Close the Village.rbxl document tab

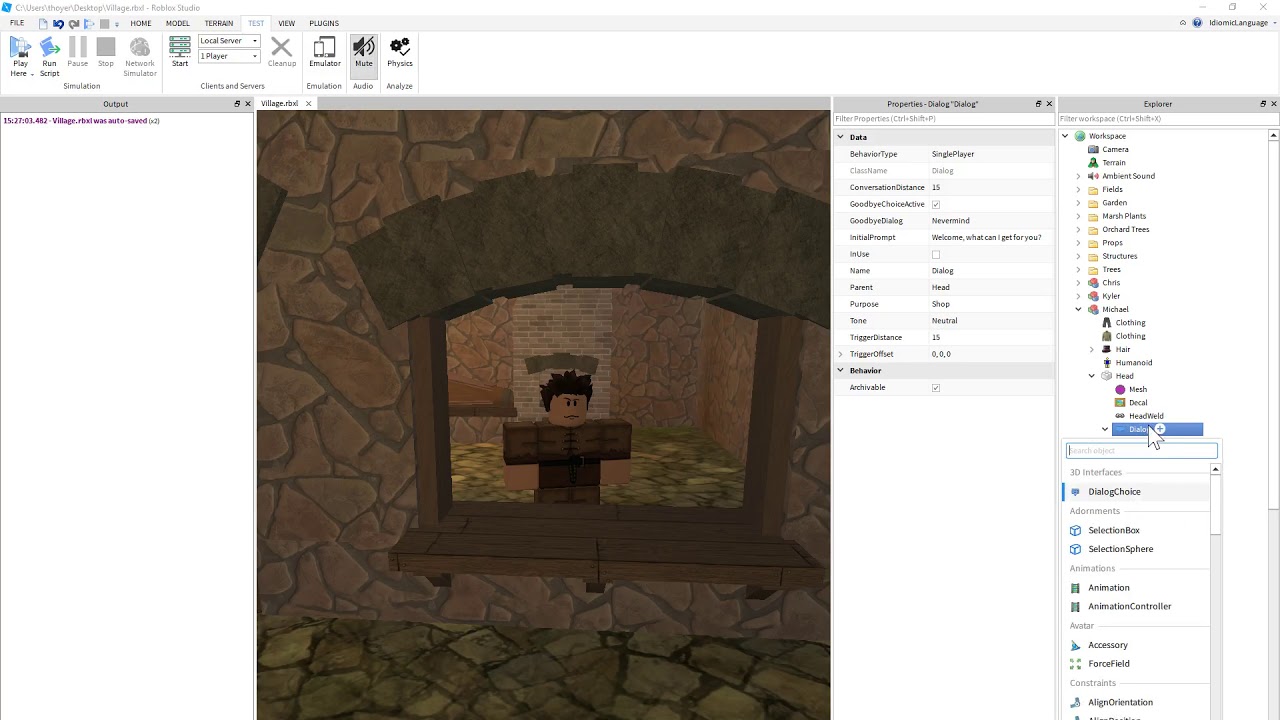(308, 104)
